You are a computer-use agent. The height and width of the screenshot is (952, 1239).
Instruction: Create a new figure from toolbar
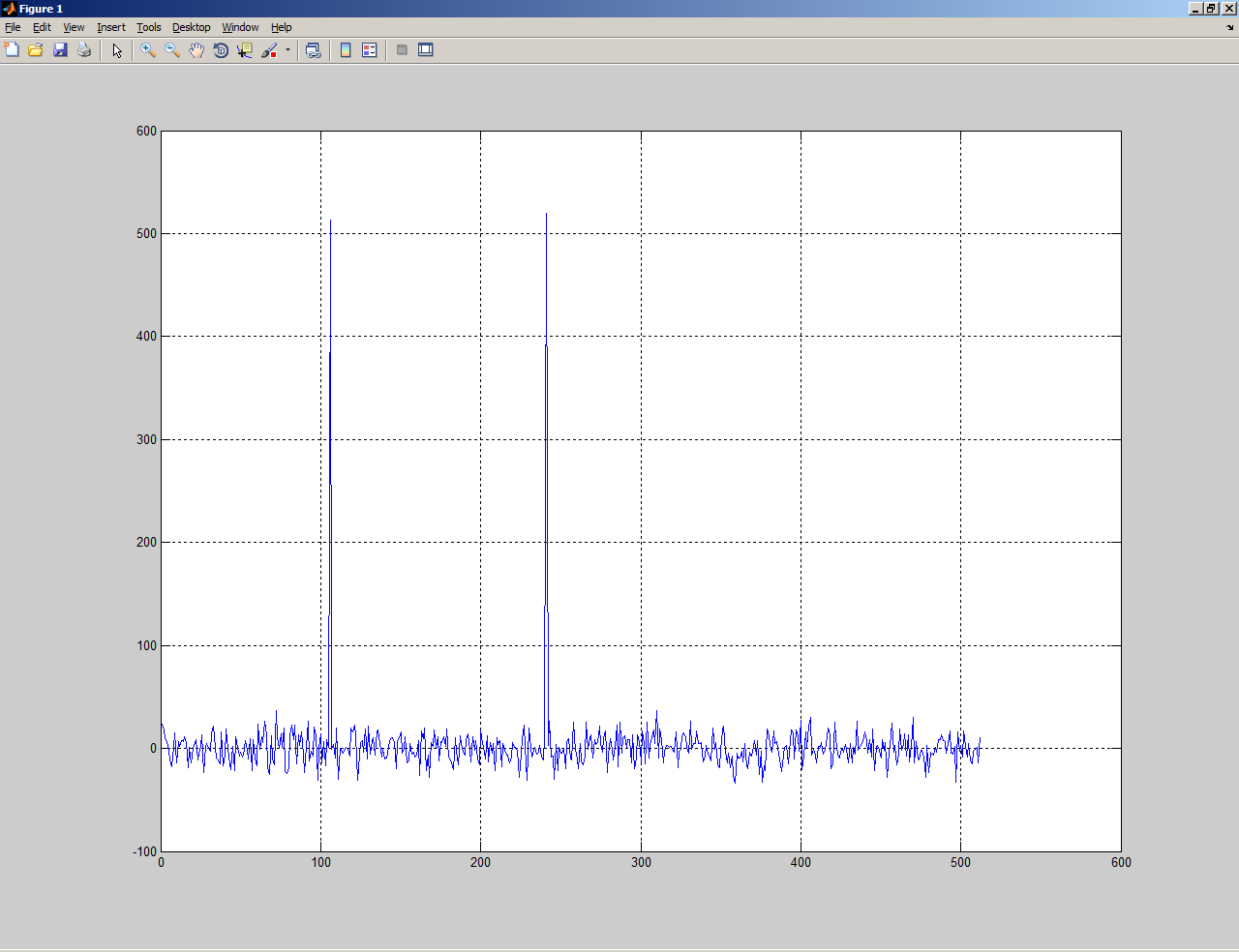click(12, 50)
